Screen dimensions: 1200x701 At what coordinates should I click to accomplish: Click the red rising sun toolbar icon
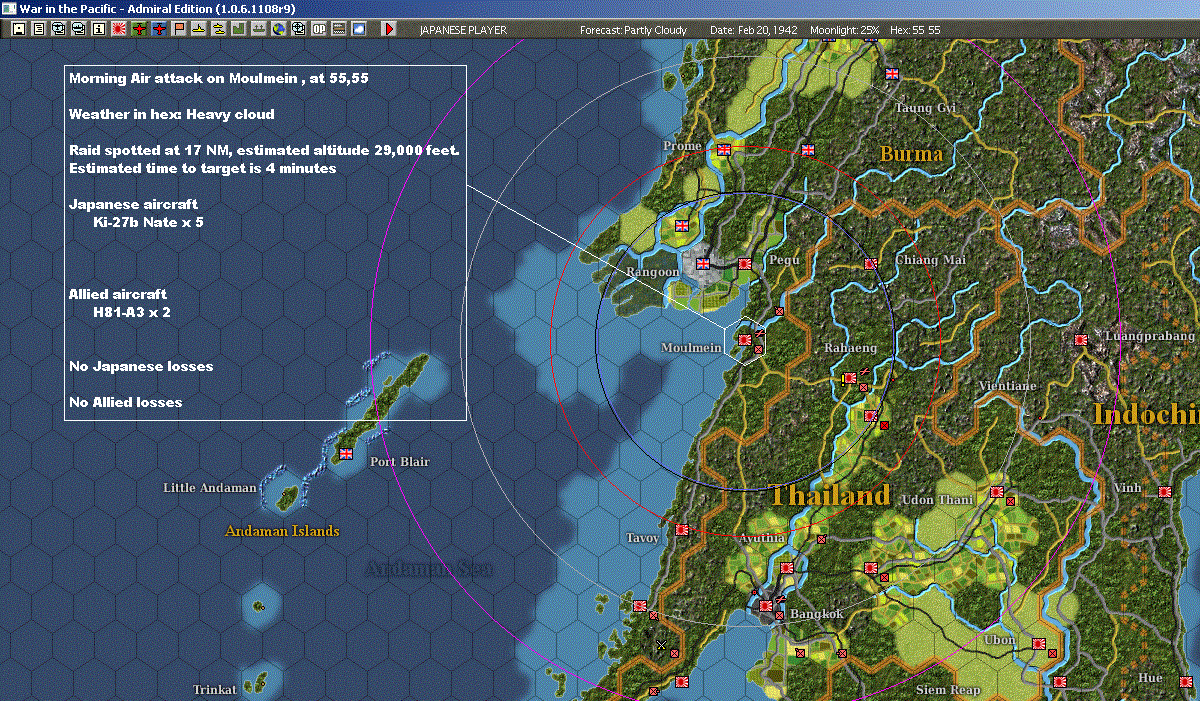pyautogui.click(x=119, y=29)
